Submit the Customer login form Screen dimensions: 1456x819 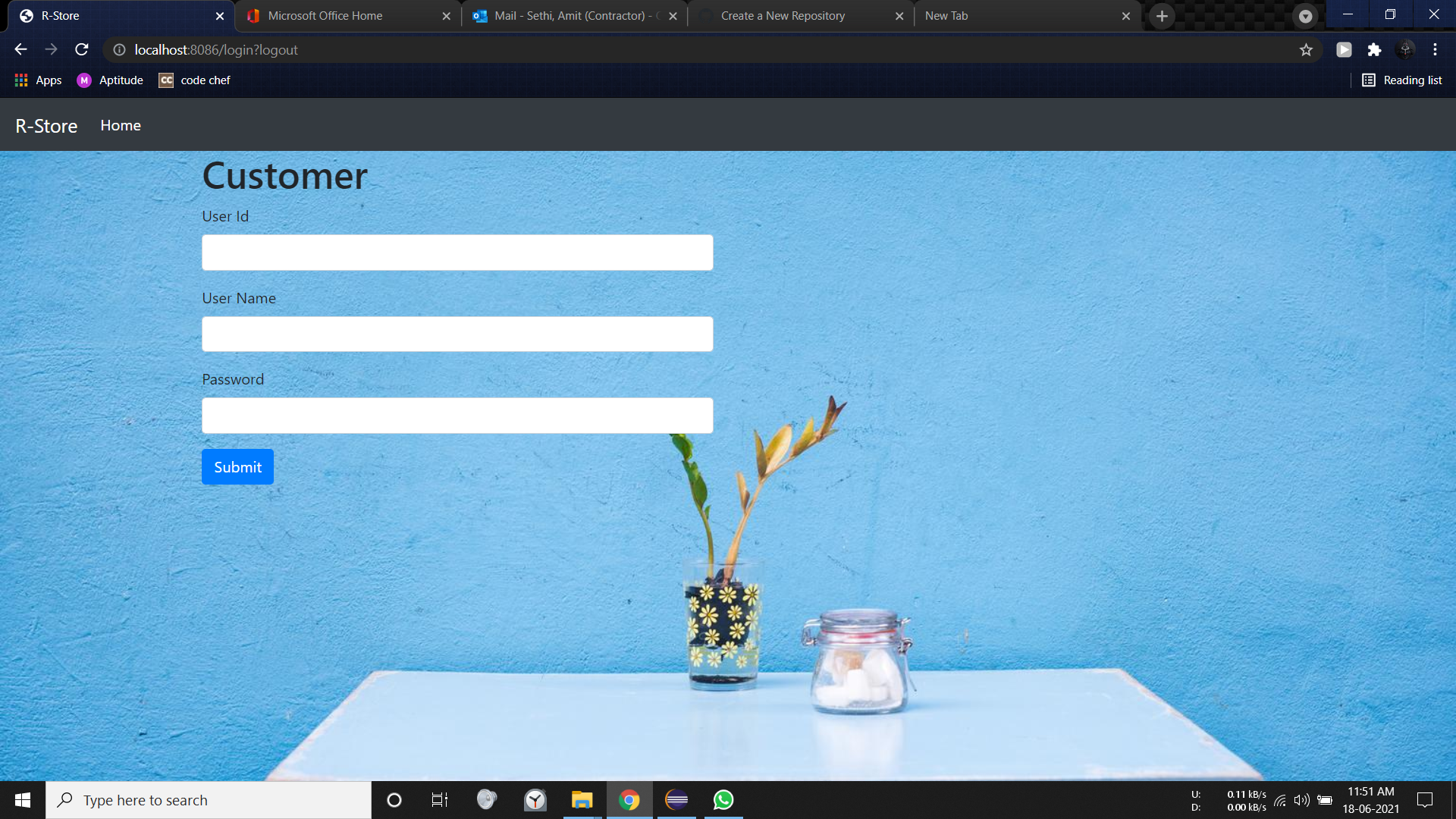click(x=237, y=467)
